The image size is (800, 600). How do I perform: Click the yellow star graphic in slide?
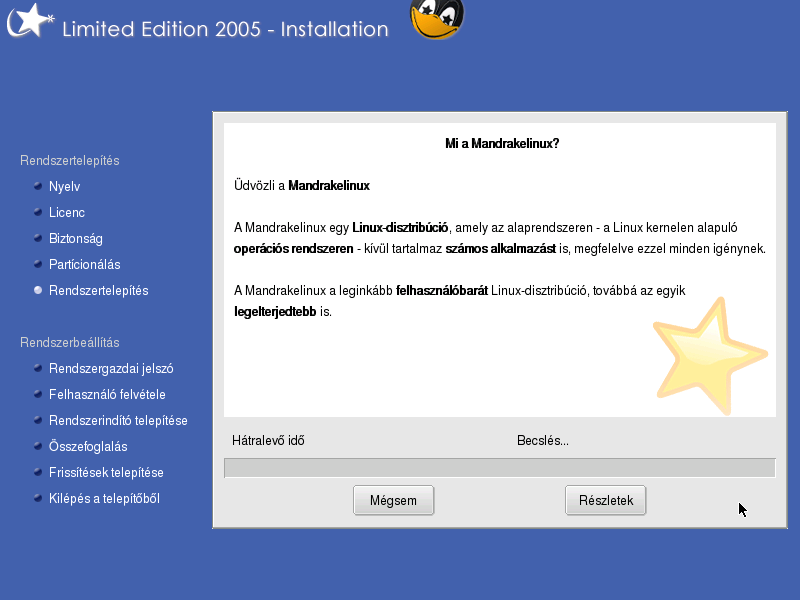point(710,356)
